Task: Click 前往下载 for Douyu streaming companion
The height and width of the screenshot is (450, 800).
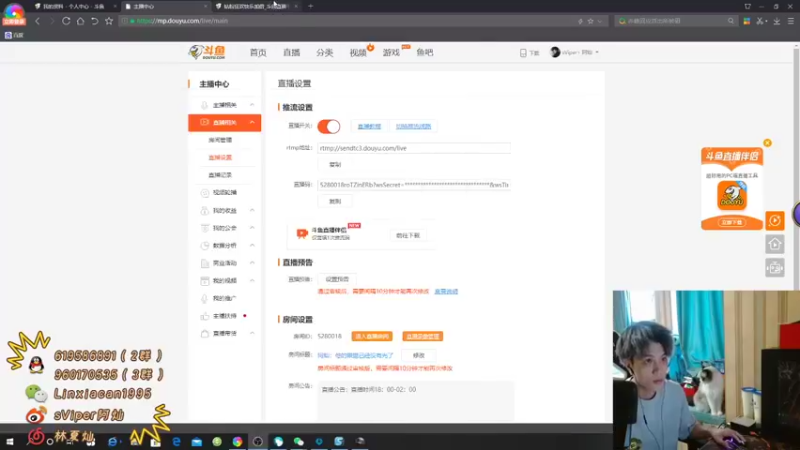Action: click(408, 235)
